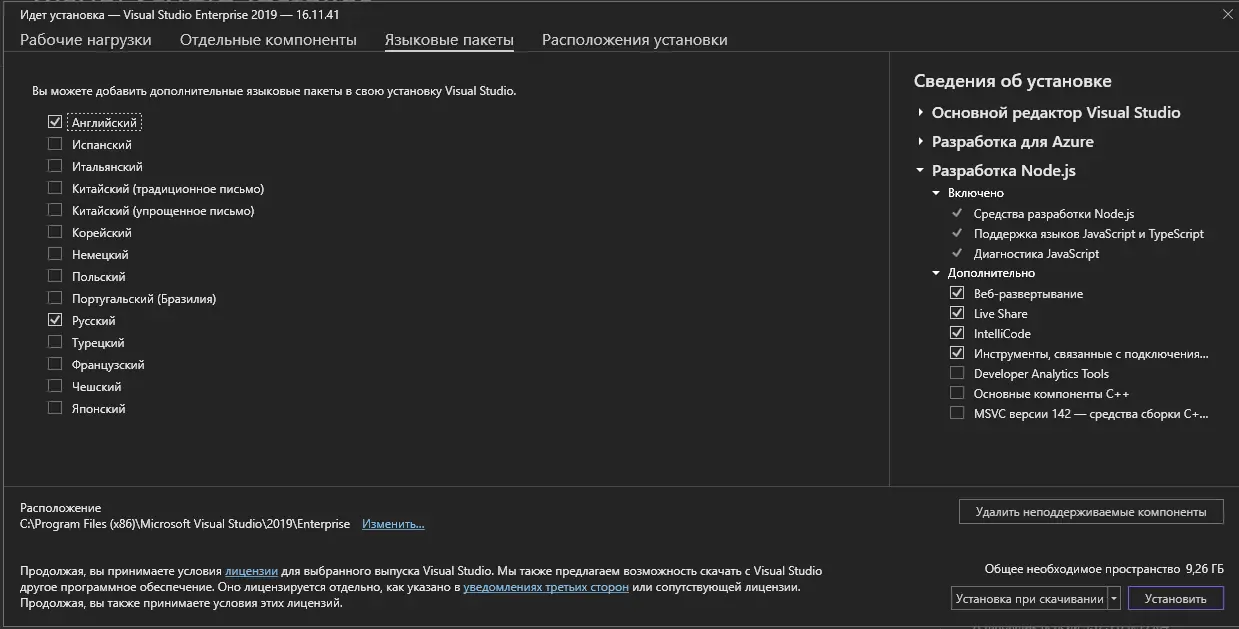Viewport: 1239px width, 629px height.
Task: Click Удалить неподдерживаемые компоненты button
Action: (1090, 511)
